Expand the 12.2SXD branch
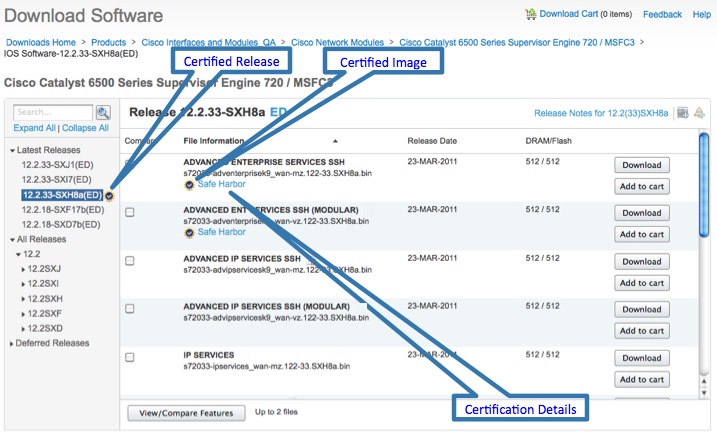717x435 pixels. pyautogui.click(x=23, y=329)
